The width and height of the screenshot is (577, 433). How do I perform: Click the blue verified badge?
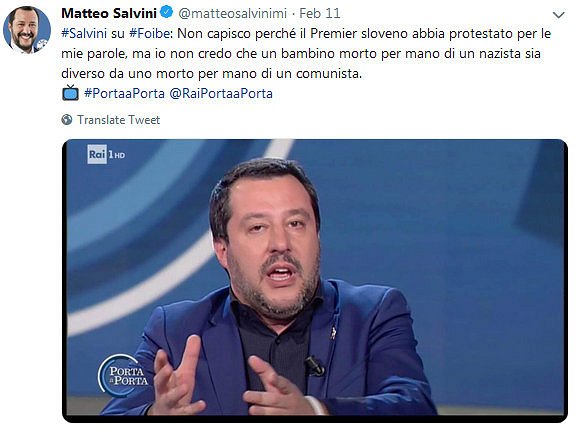(167, 13)
